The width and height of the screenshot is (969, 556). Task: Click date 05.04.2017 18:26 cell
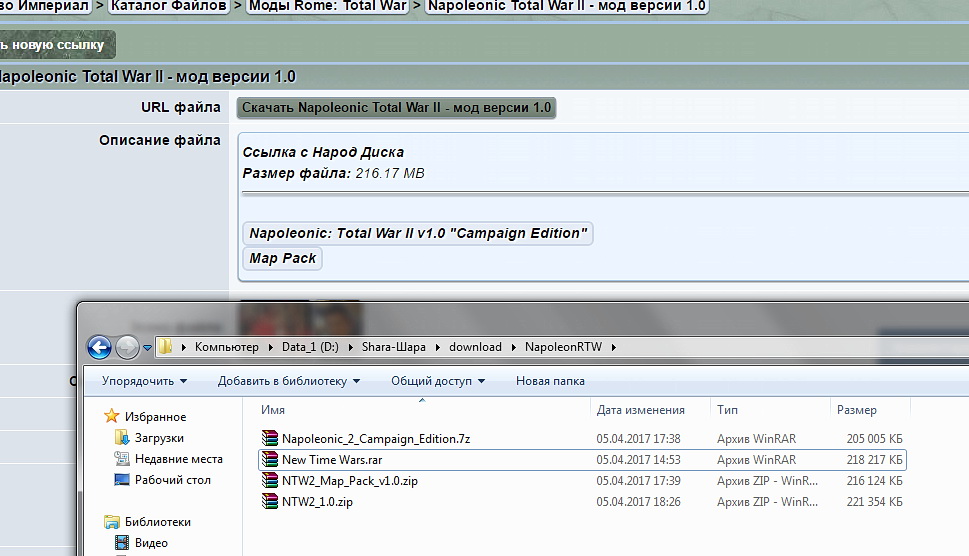point(638,502)
